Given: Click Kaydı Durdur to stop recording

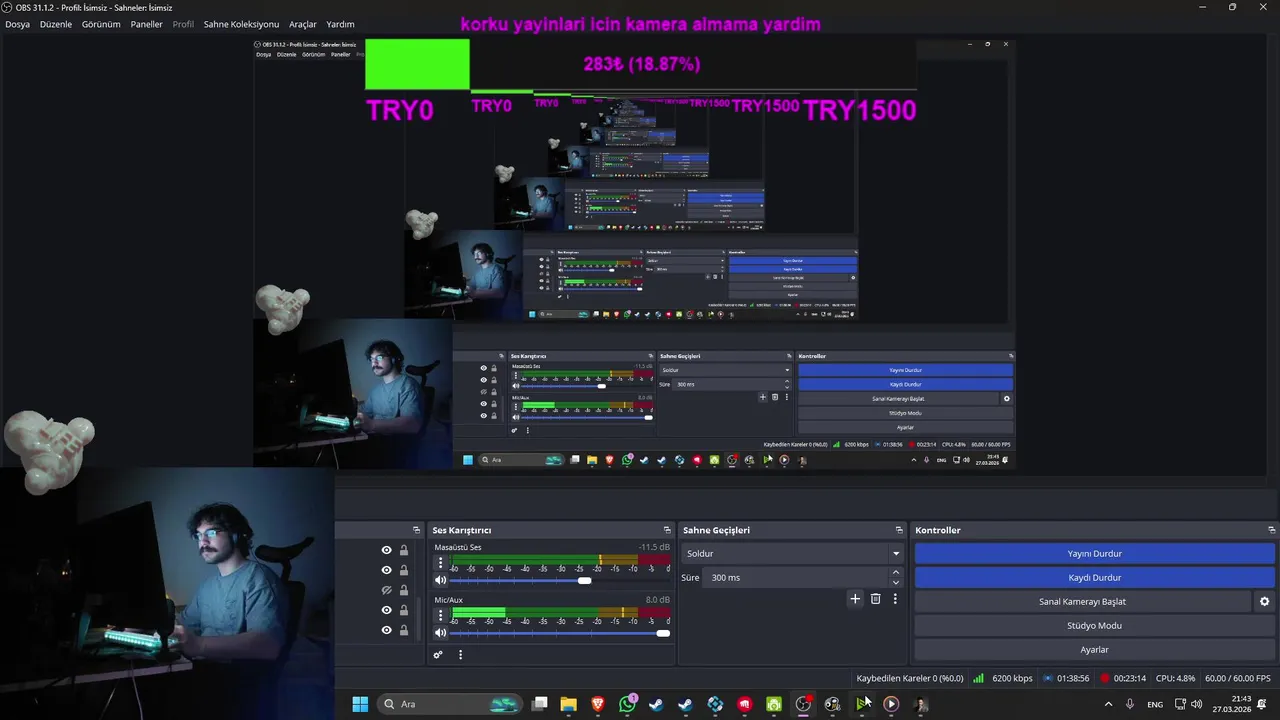Looking at the screenshot, I should [1094, 577].
